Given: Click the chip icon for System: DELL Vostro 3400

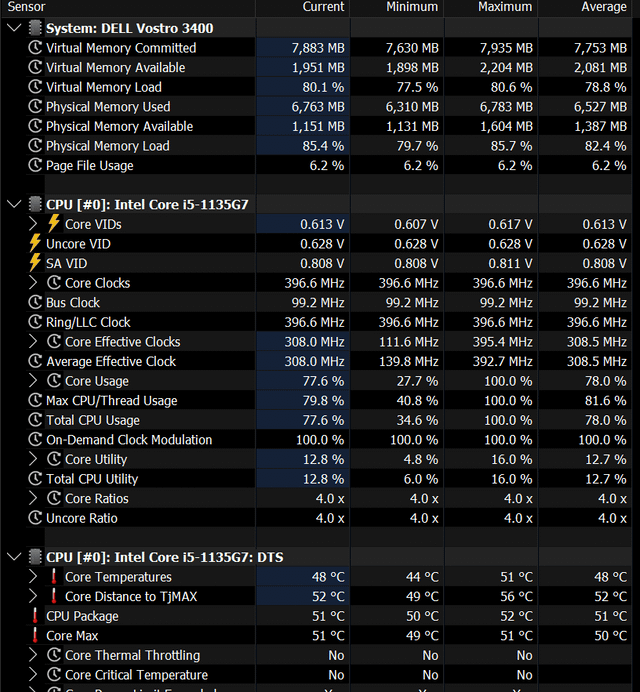Looking at the screenshot, I should 35,28.
